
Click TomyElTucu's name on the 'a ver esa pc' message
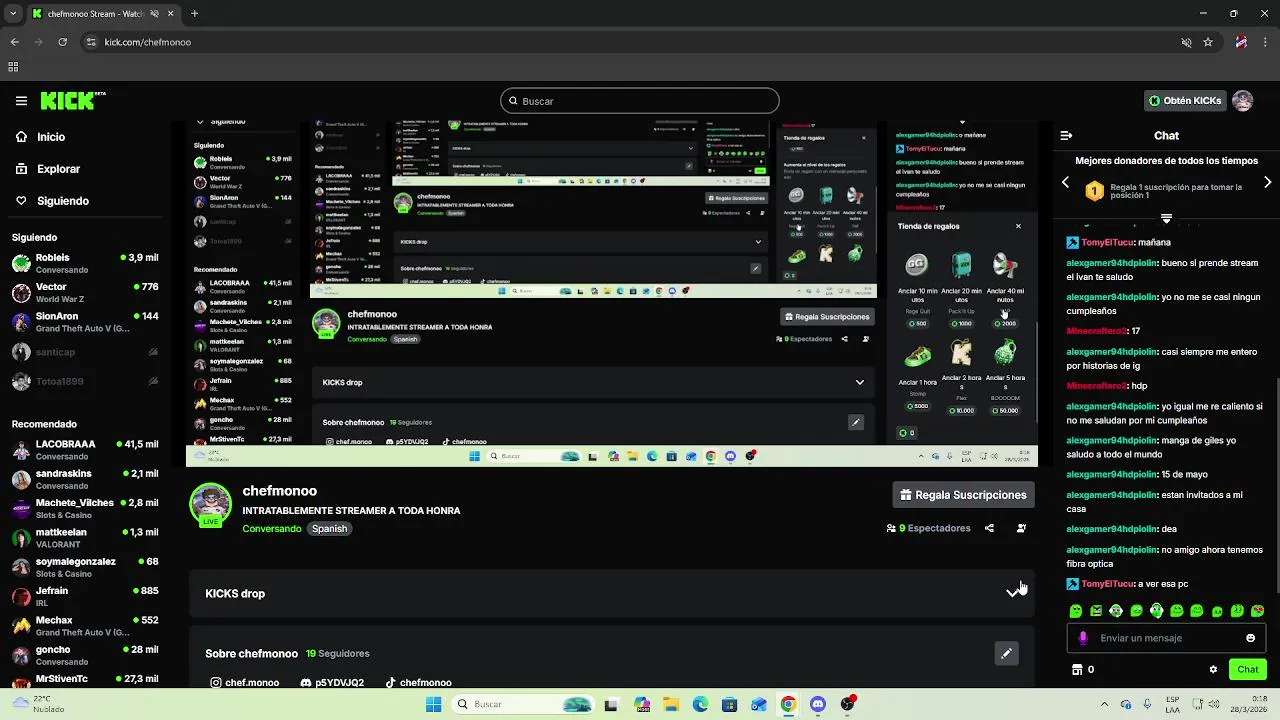click(x=1107, y=584)
